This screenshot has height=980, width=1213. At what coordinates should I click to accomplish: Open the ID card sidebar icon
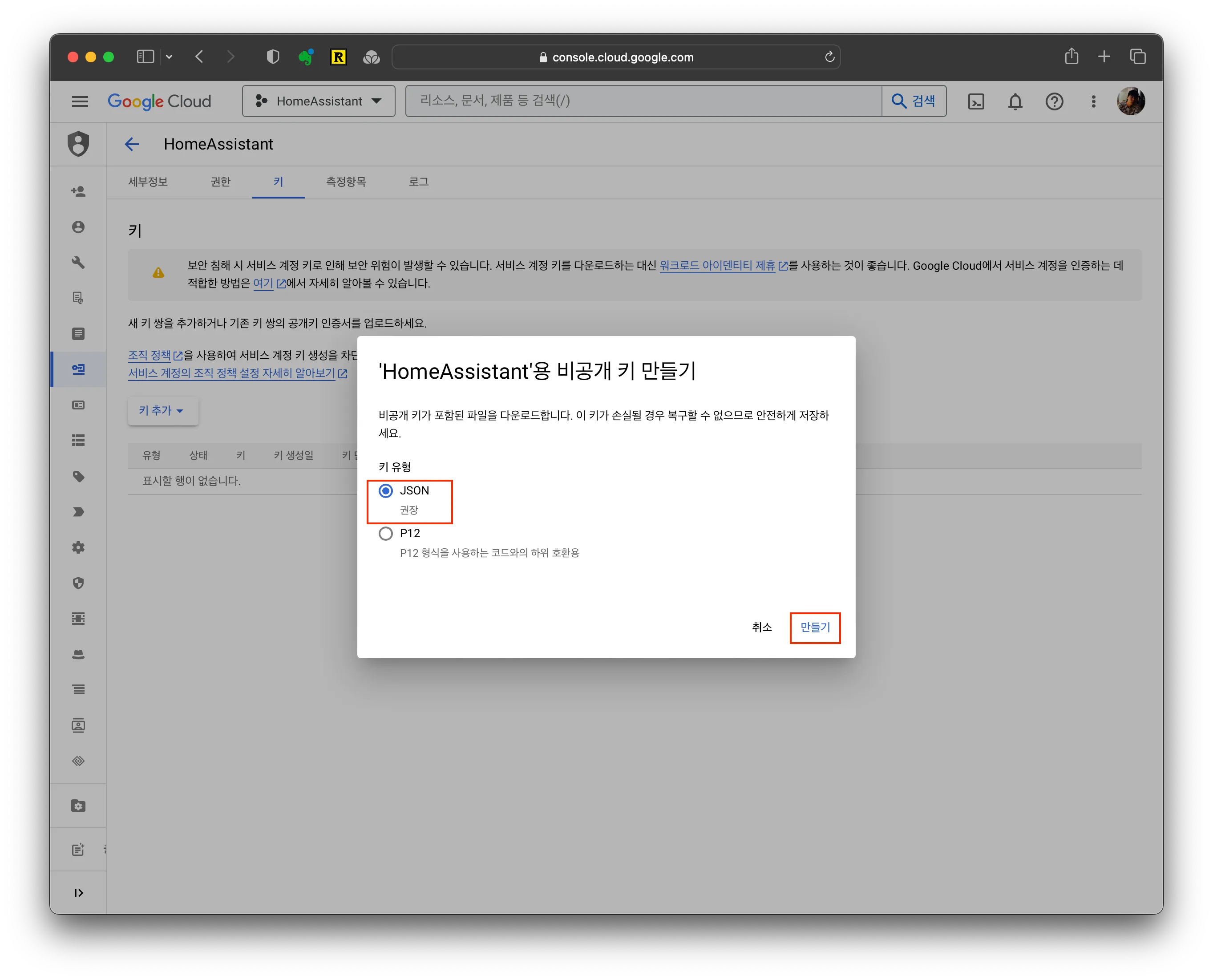tap(78, 405)
